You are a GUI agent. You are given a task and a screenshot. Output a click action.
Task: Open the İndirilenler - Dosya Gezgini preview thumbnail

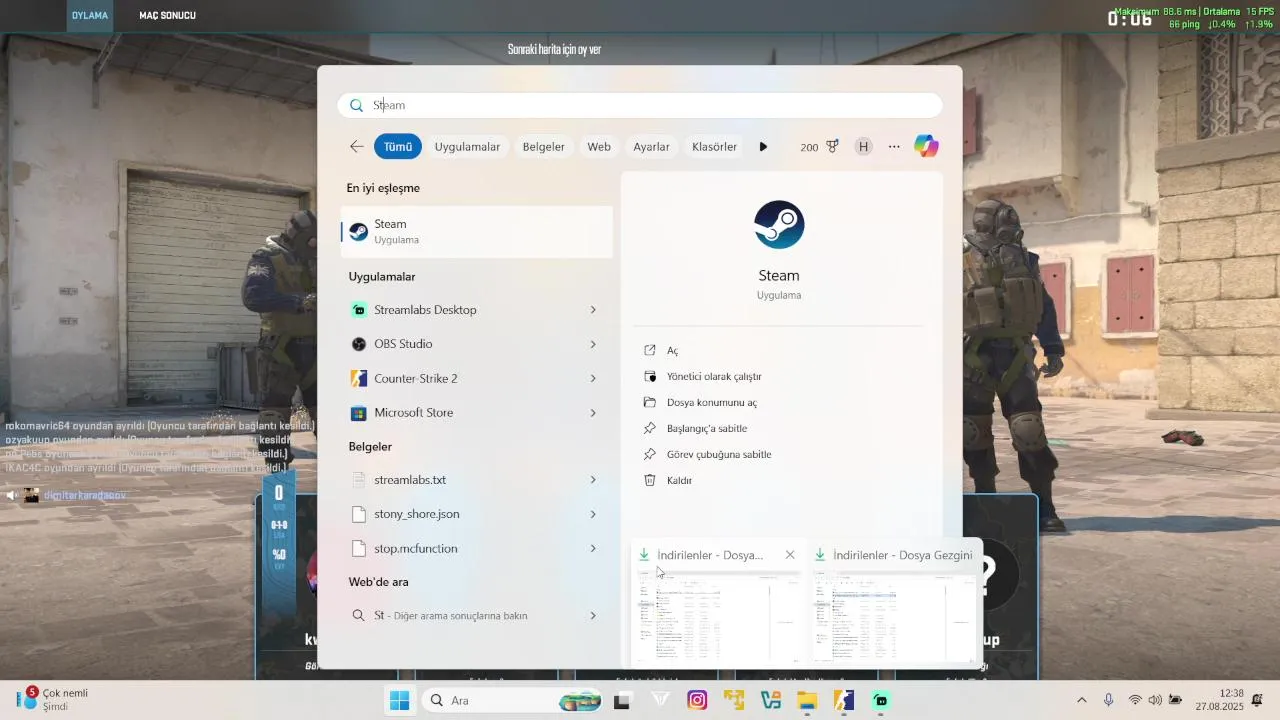coord(894,618)
